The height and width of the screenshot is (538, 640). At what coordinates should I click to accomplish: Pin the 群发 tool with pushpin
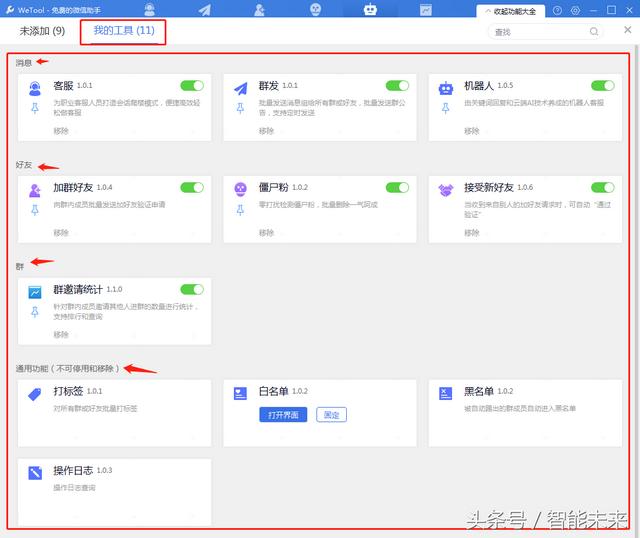[x=240, y=108]
